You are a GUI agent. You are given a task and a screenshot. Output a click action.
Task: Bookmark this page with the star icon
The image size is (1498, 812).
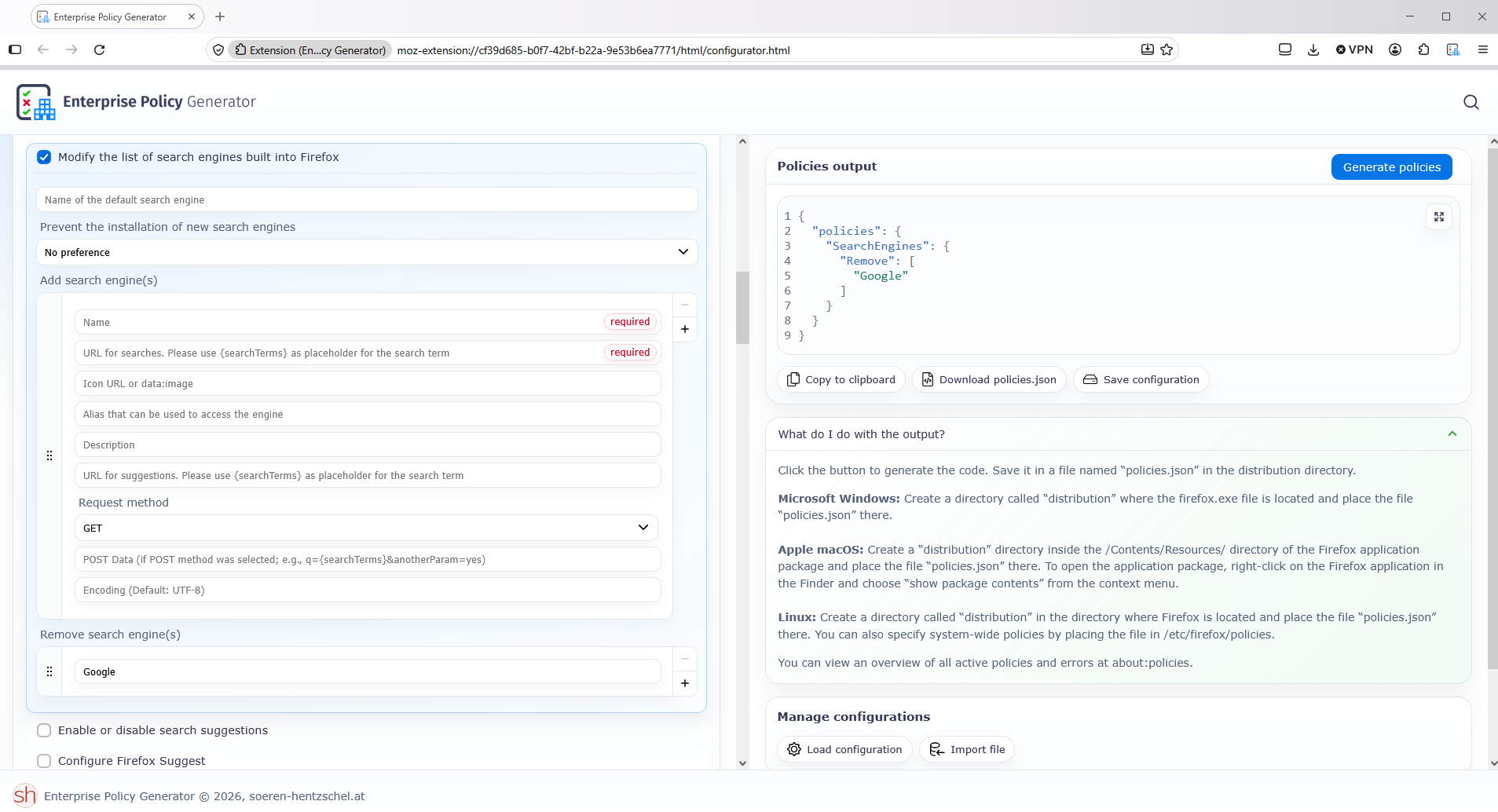click(x=1167, y=49)
